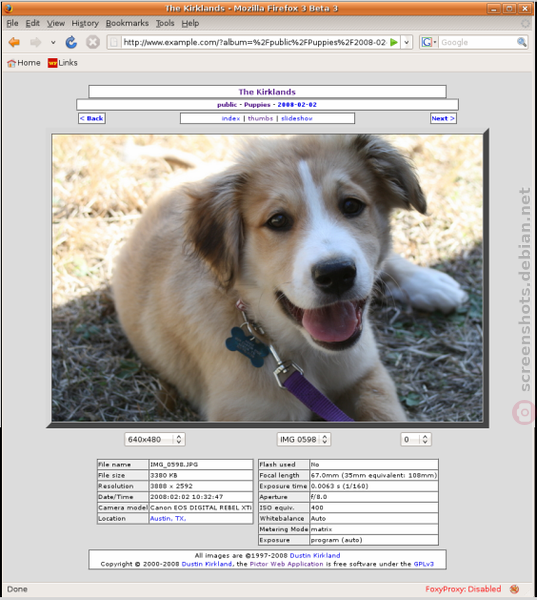The image size is (537, 600).
Task: Reload the page with the refresh icon
Action: (71, 42)
